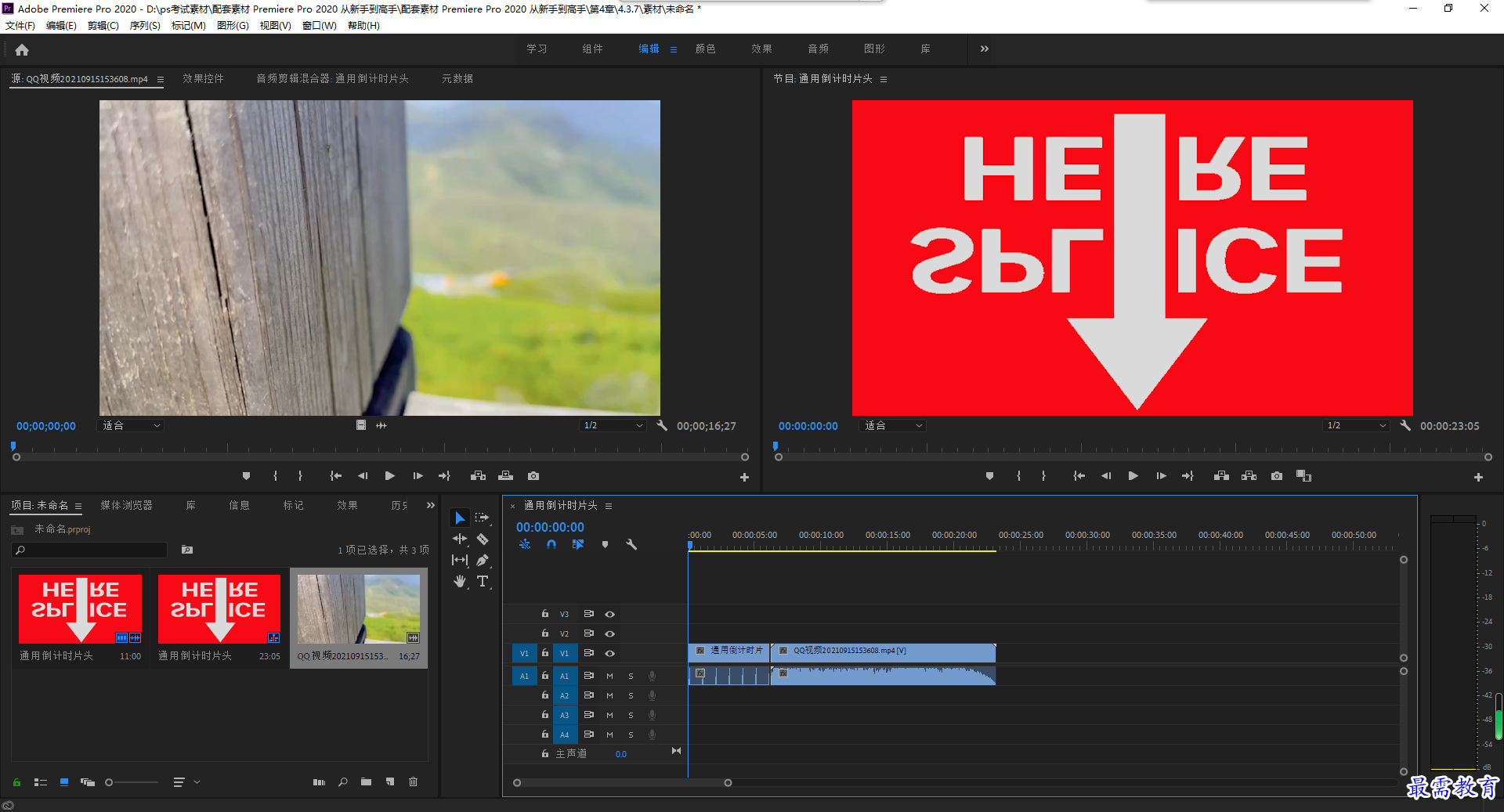Click Overwrite button in source monitor
Viewport: 1504px width, 812px height.
coord(506,475)
